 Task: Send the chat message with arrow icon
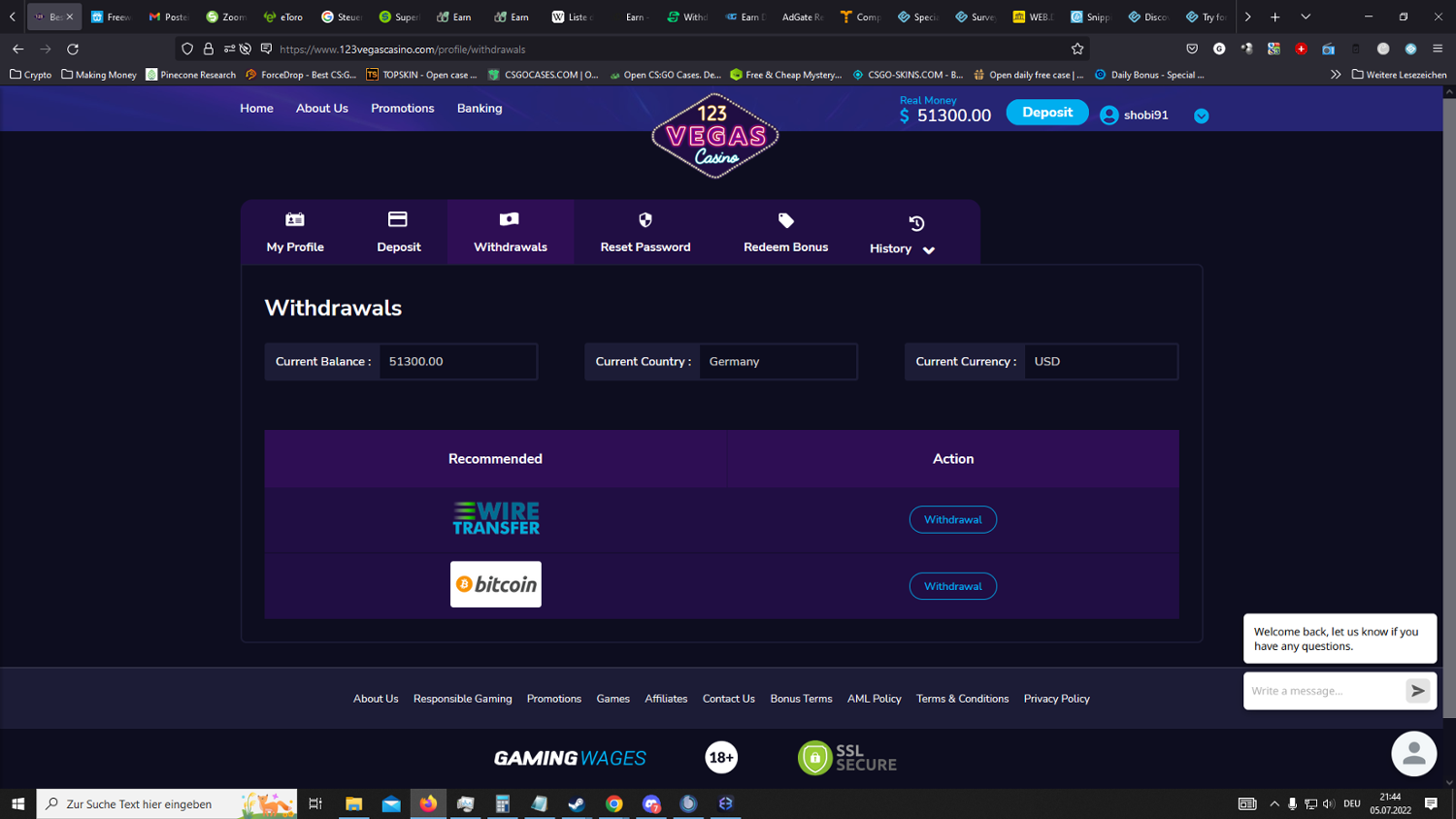pyautogui.click(x=1417, y=691)
